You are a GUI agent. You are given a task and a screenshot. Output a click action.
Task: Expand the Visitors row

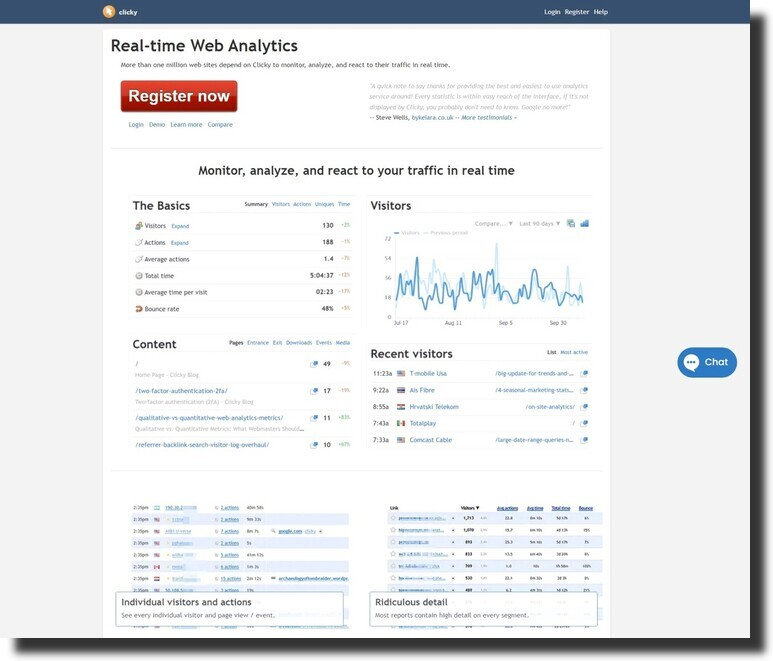click(x=180, y=226)
